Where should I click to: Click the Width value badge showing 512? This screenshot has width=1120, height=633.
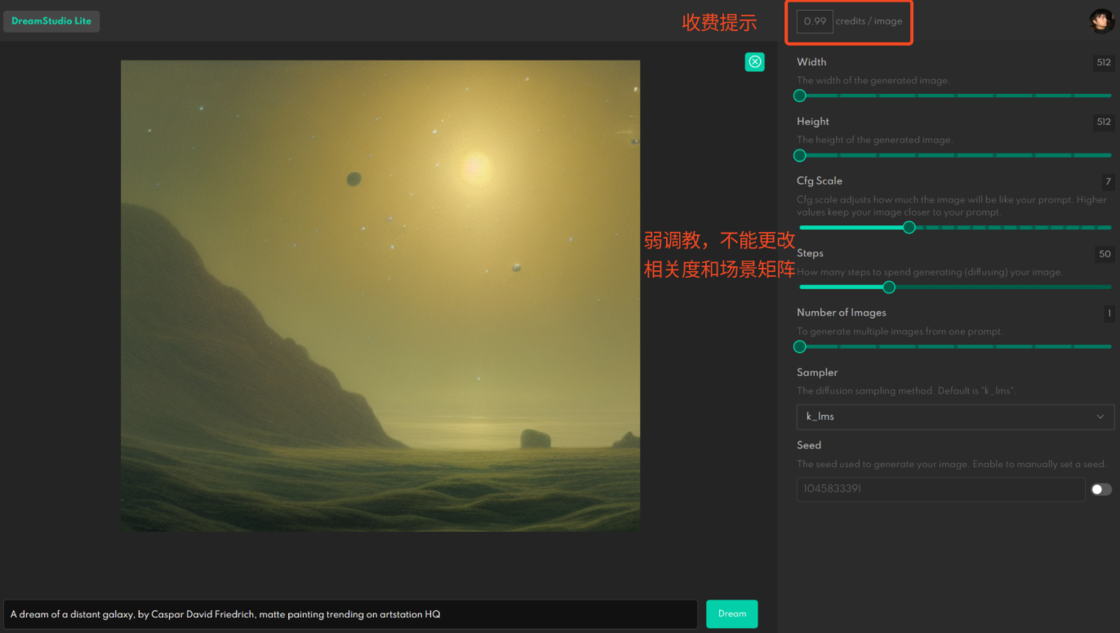tap(1103, 62)
